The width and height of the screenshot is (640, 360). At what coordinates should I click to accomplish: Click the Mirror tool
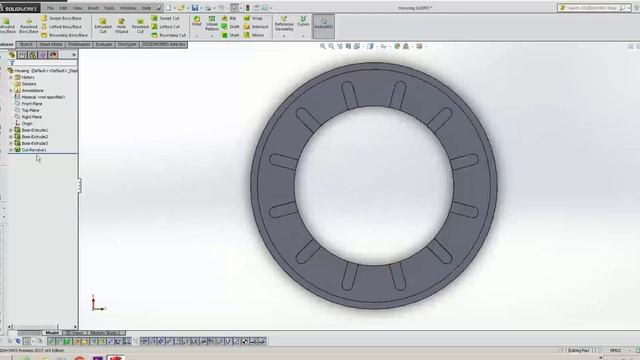[254, 35]
